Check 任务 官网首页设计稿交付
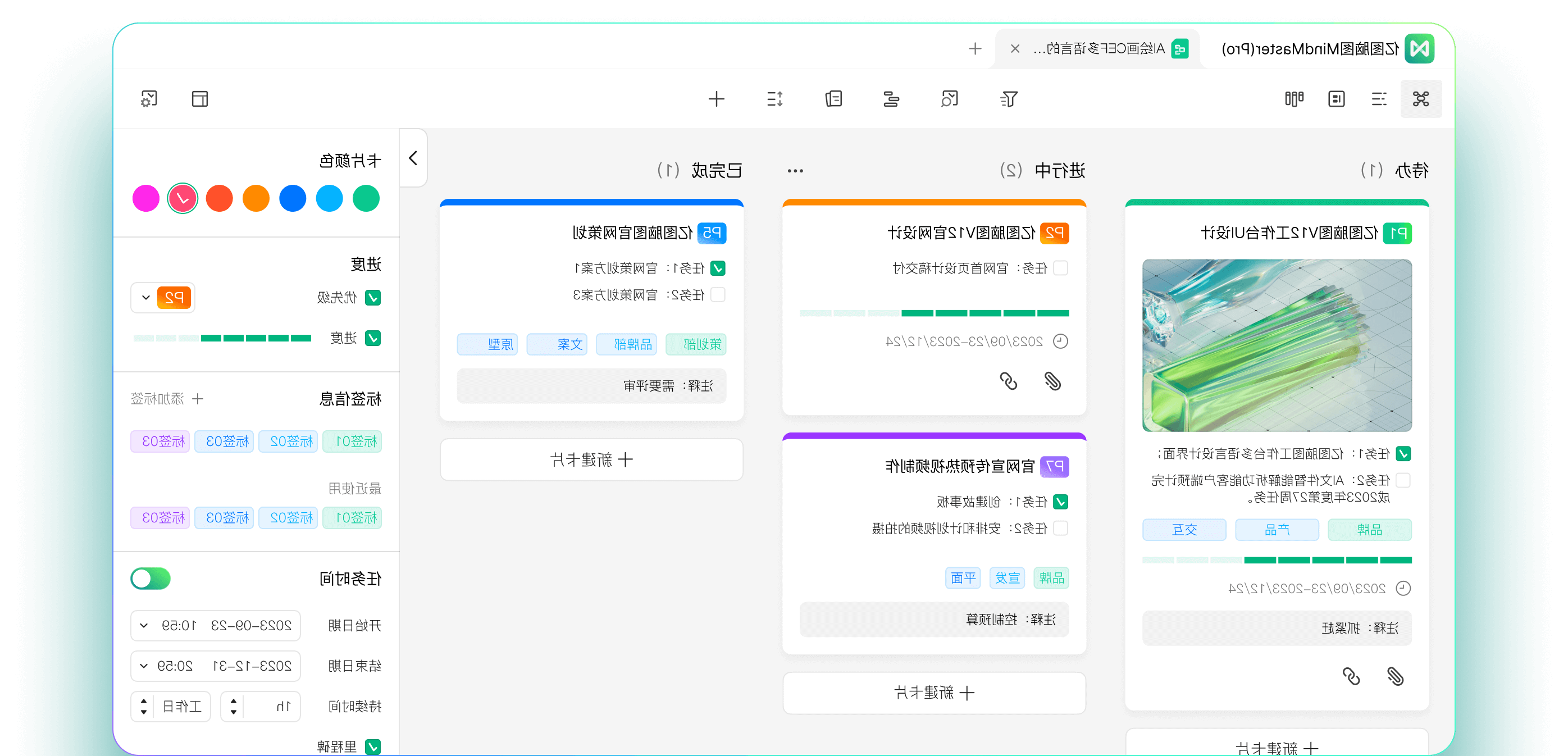 (x=1060, y=268)
